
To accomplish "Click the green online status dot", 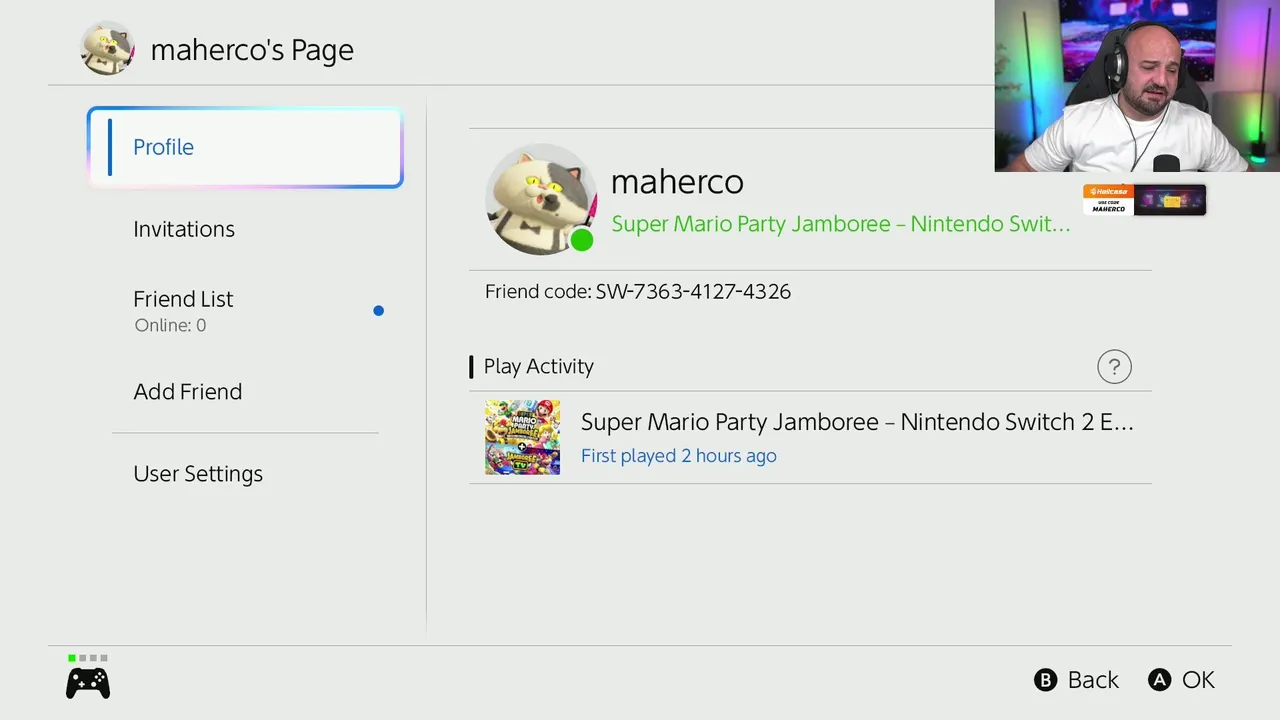I will 582,240.
